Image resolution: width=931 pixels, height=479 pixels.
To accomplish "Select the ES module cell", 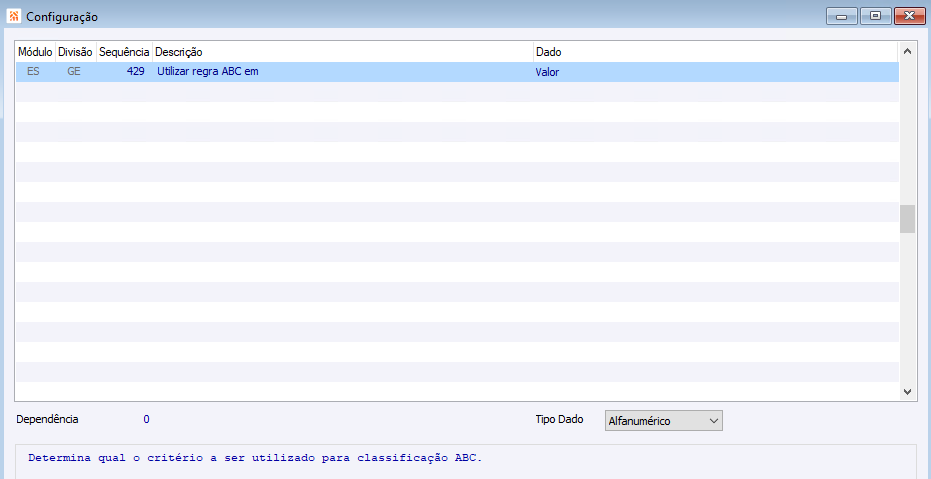I will coord(34,72).
